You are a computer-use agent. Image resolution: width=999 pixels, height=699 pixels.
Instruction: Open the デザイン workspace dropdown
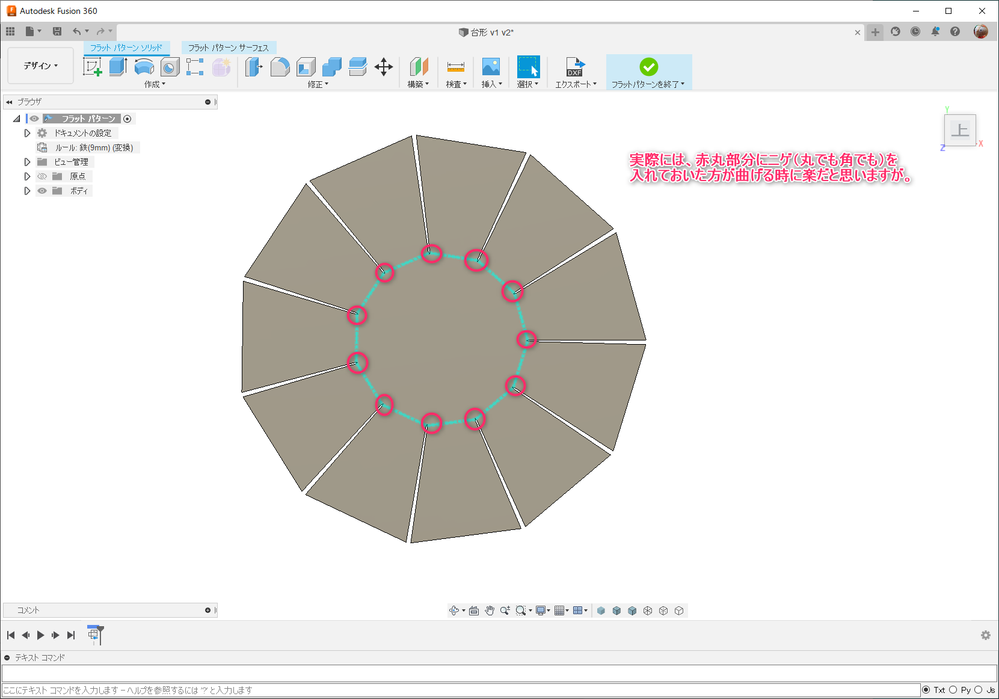tap(41, 66)
